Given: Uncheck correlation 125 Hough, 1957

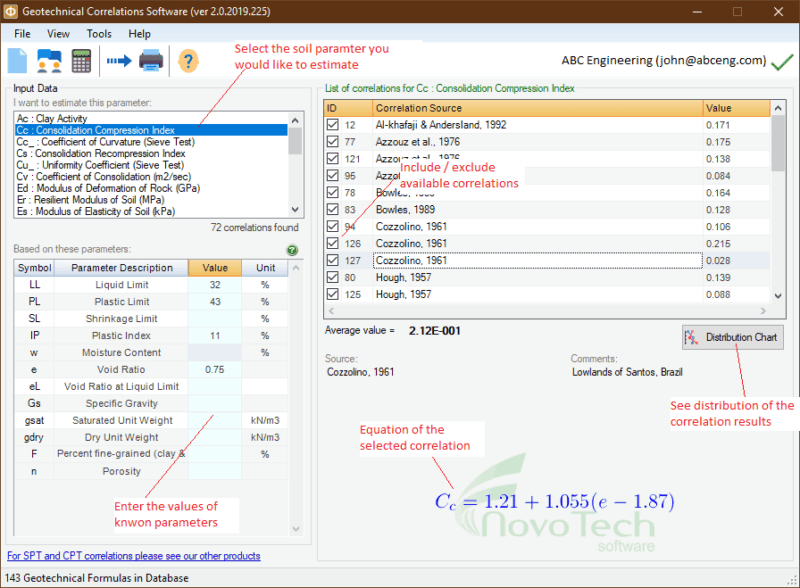Looking at the screenshot, I should pyautogui.click(x=333, y=294).
